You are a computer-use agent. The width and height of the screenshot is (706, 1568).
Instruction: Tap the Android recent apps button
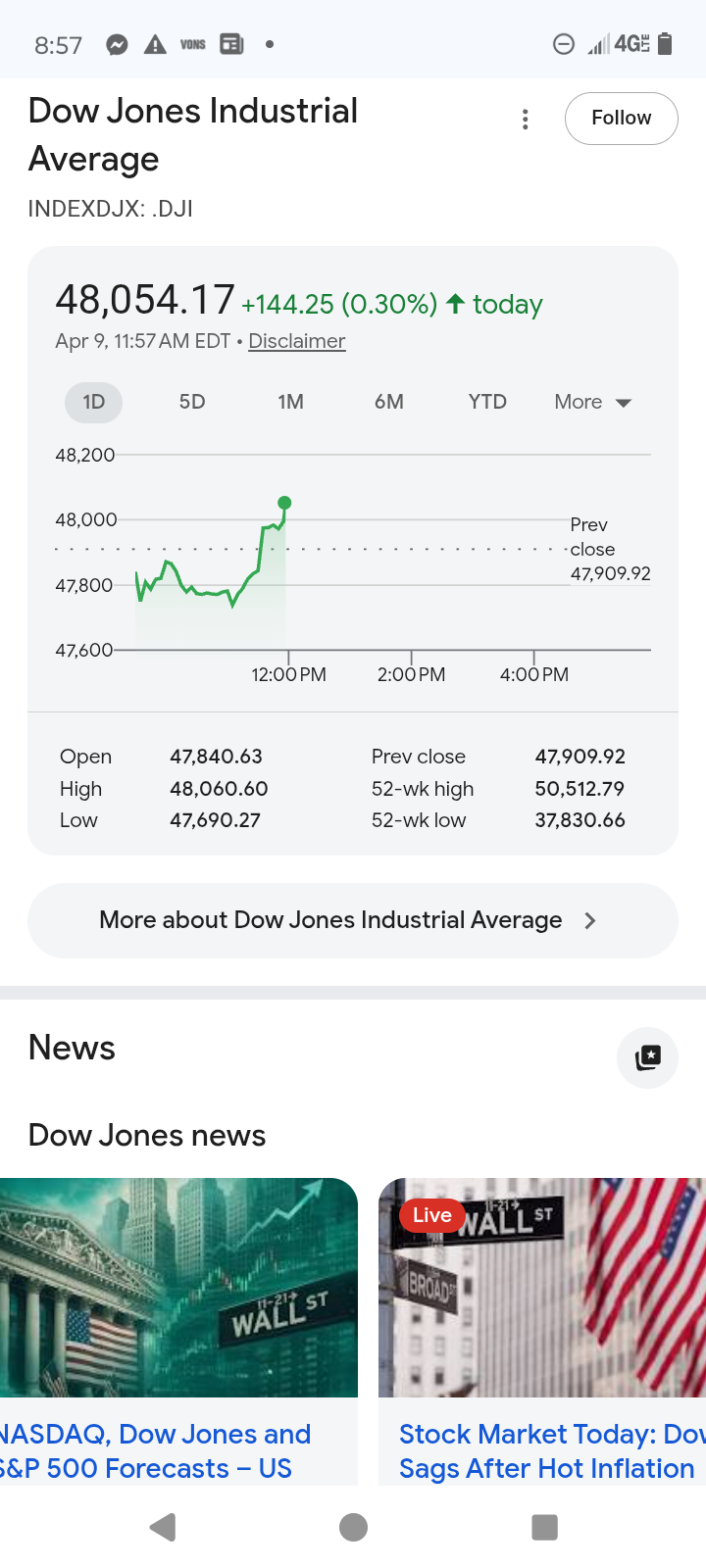click(x=544, y=1527)
